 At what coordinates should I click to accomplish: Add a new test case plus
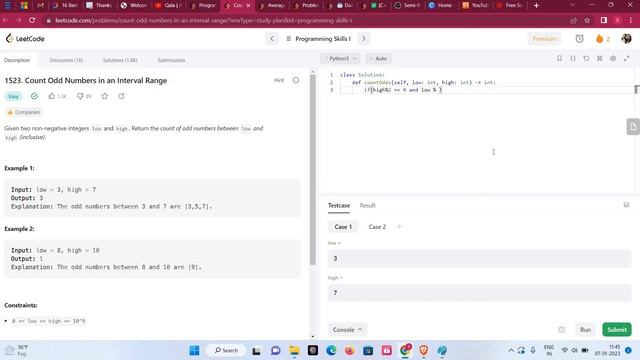point(400,227)
